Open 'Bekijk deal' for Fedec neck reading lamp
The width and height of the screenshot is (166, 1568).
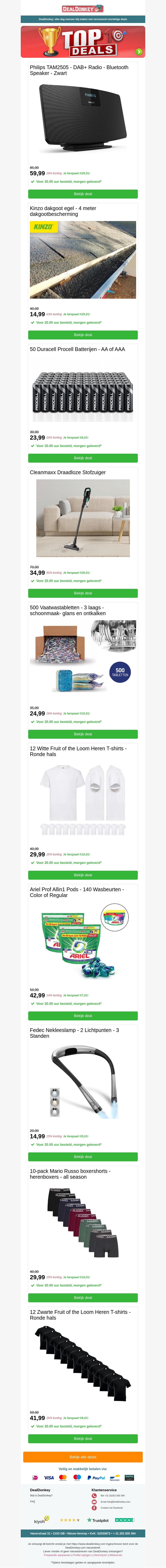point(83,1157)
